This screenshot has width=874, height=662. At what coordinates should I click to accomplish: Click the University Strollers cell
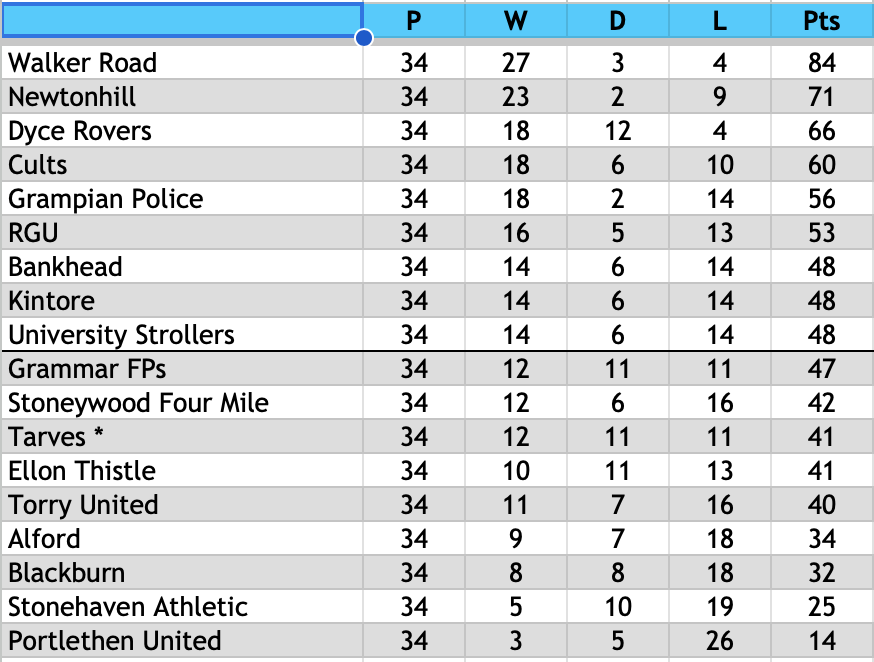(182, 334)
